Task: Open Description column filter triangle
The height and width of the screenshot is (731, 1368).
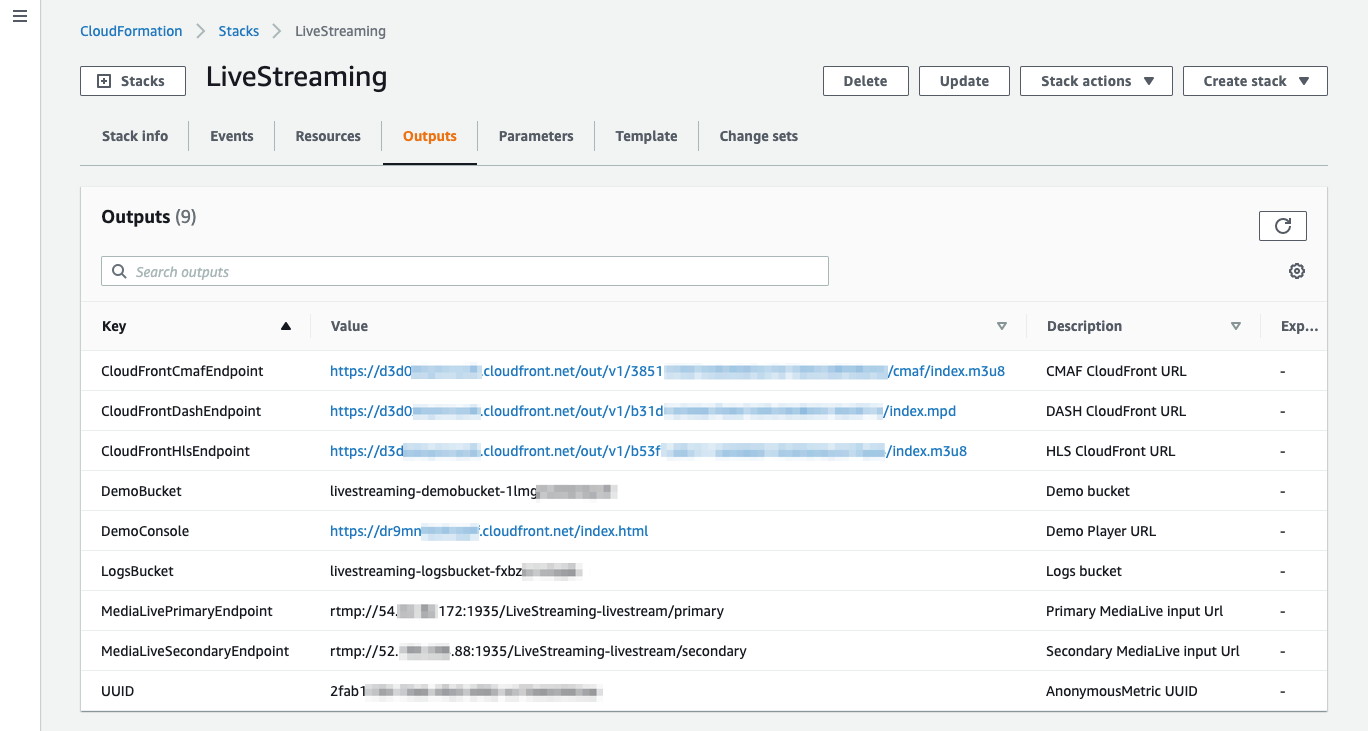Action: pyautogui.click(x=1236, y=326)
